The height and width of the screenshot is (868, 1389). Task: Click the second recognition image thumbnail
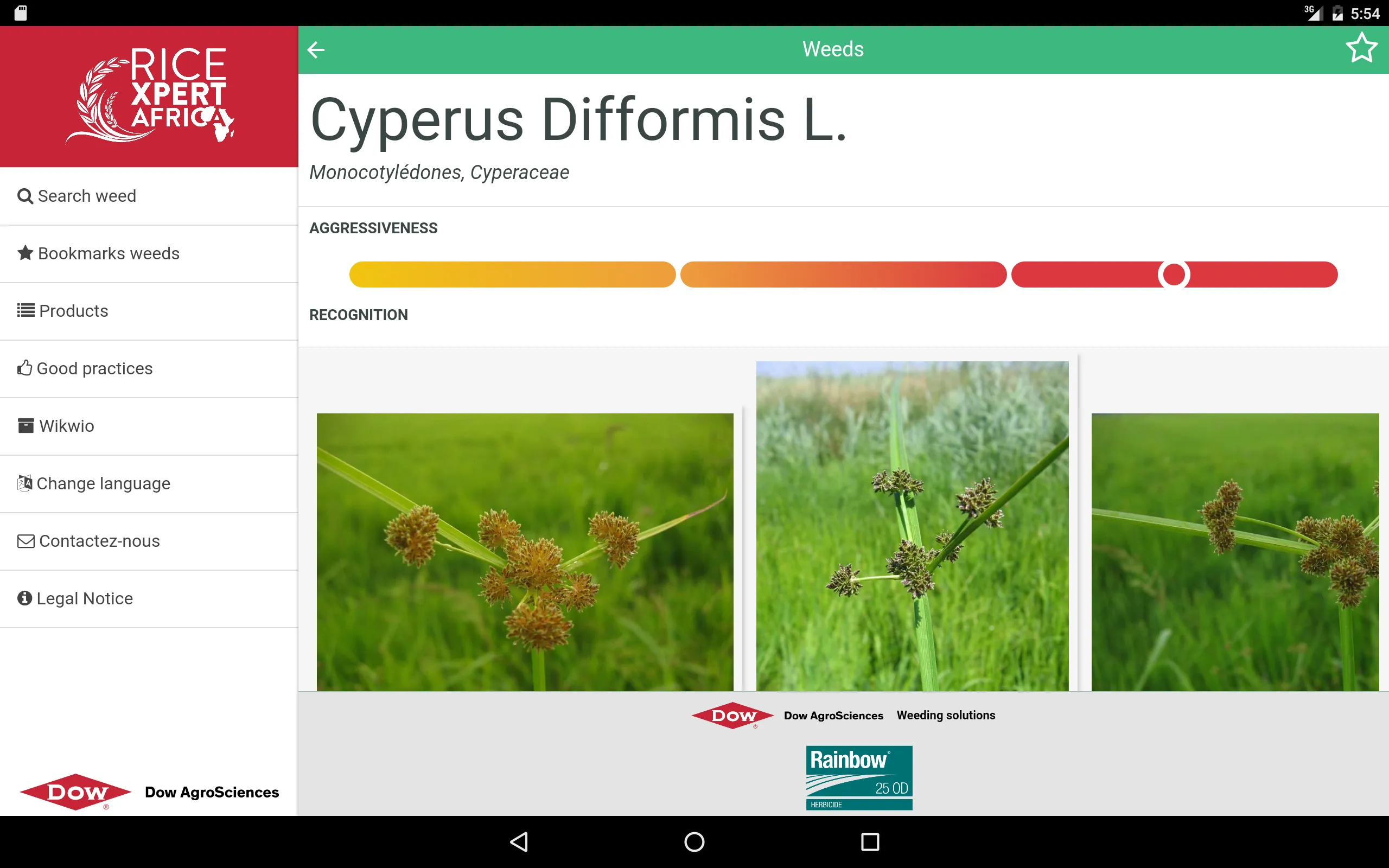click(x=912, y=525)
